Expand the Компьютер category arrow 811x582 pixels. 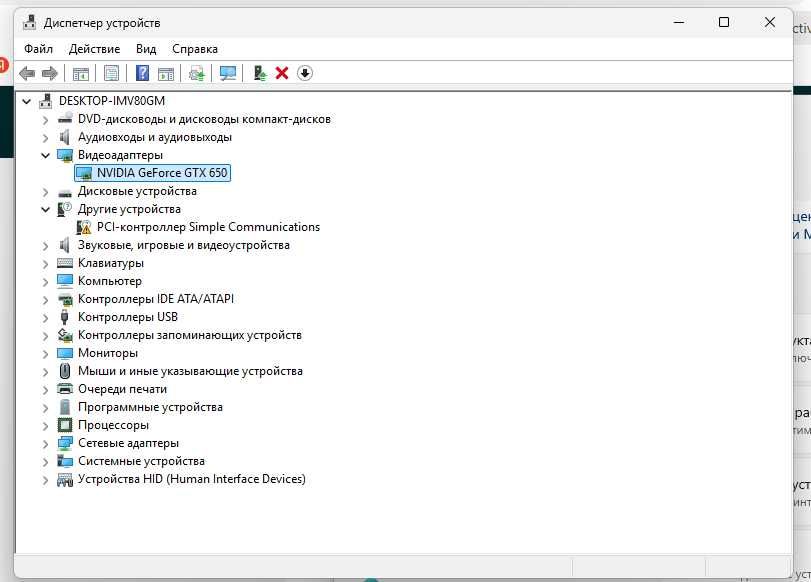pyautogui.click(x=46, y=282)
